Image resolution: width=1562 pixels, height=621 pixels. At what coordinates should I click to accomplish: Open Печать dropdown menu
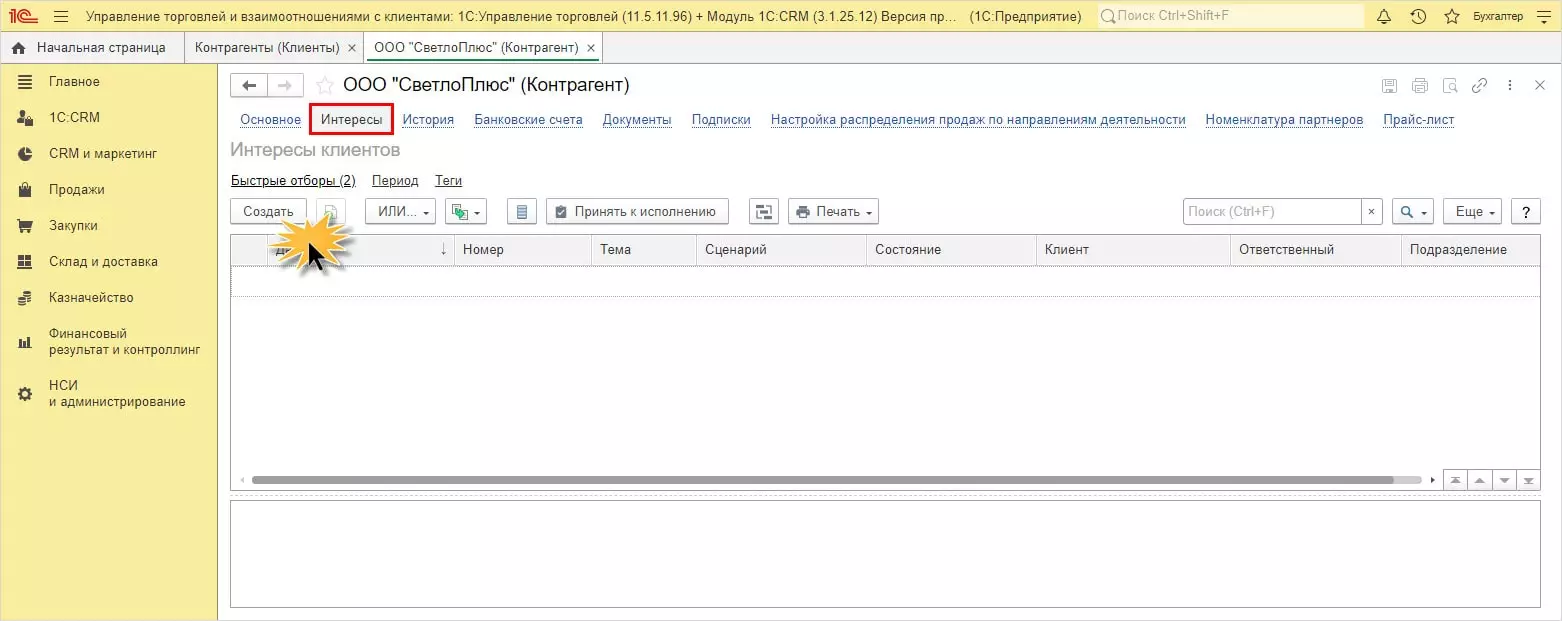click(833, 211)
